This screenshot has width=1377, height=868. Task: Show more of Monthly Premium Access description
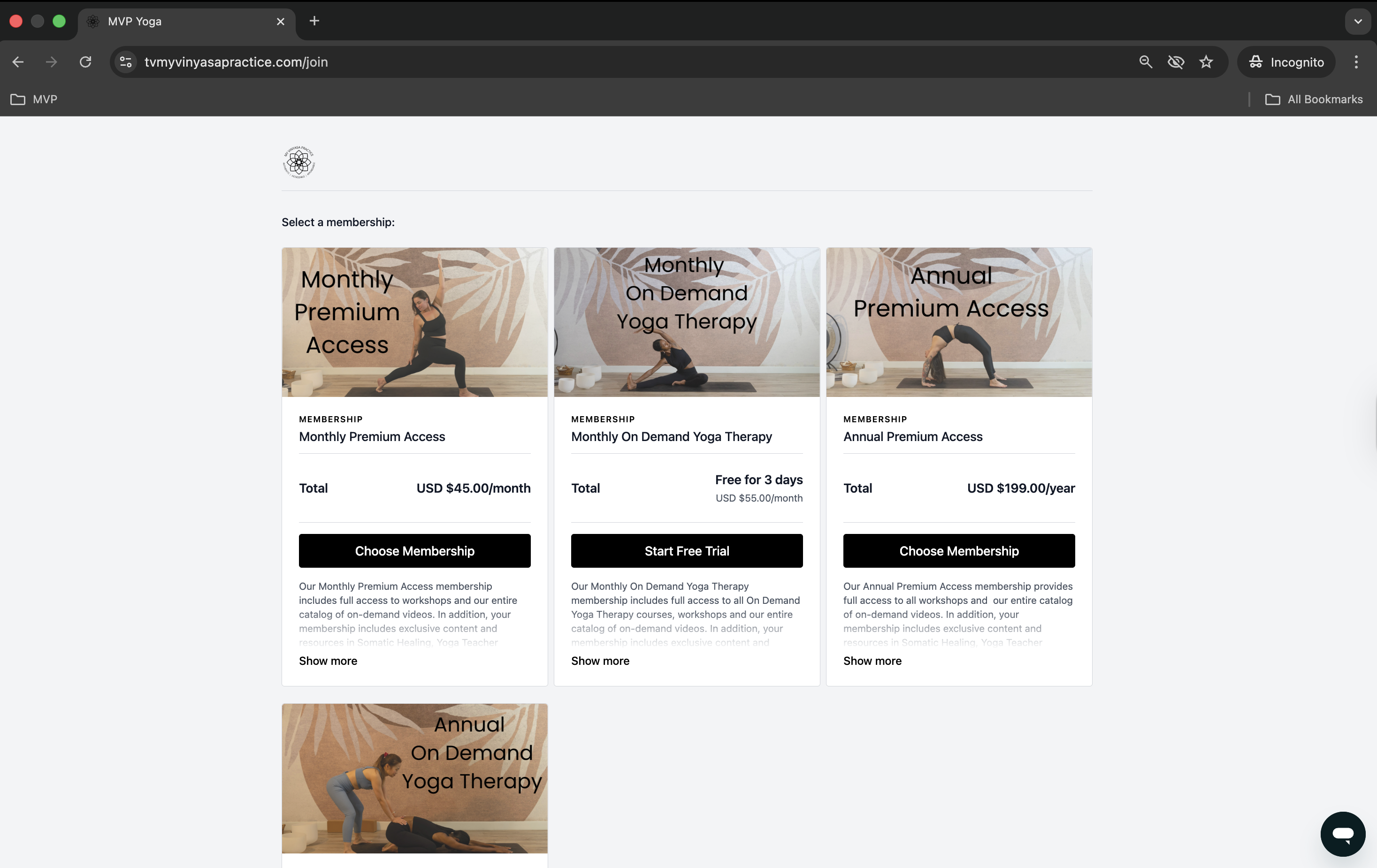click(328, 661)
